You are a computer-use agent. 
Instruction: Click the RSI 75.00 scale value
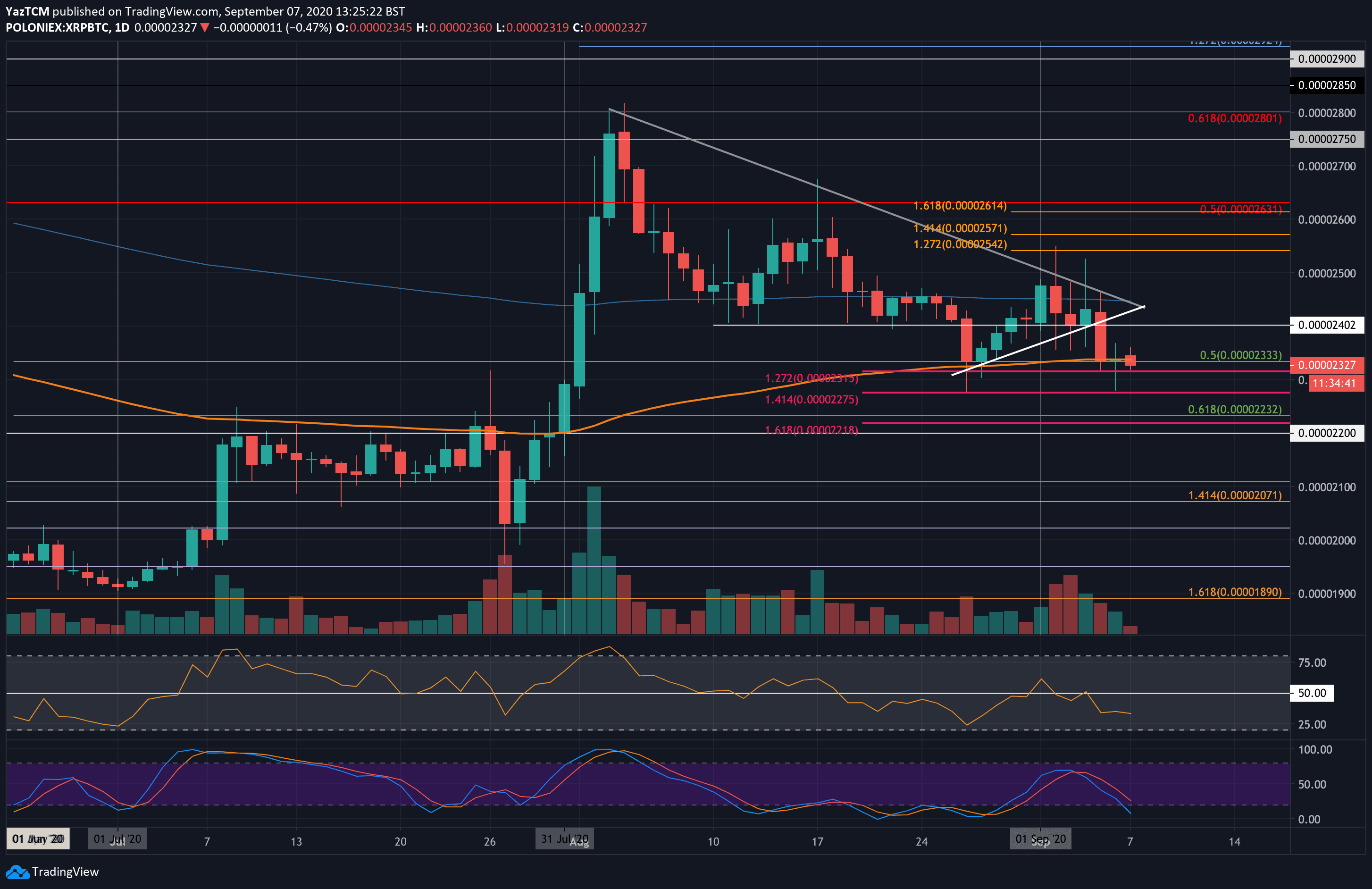1312,663
